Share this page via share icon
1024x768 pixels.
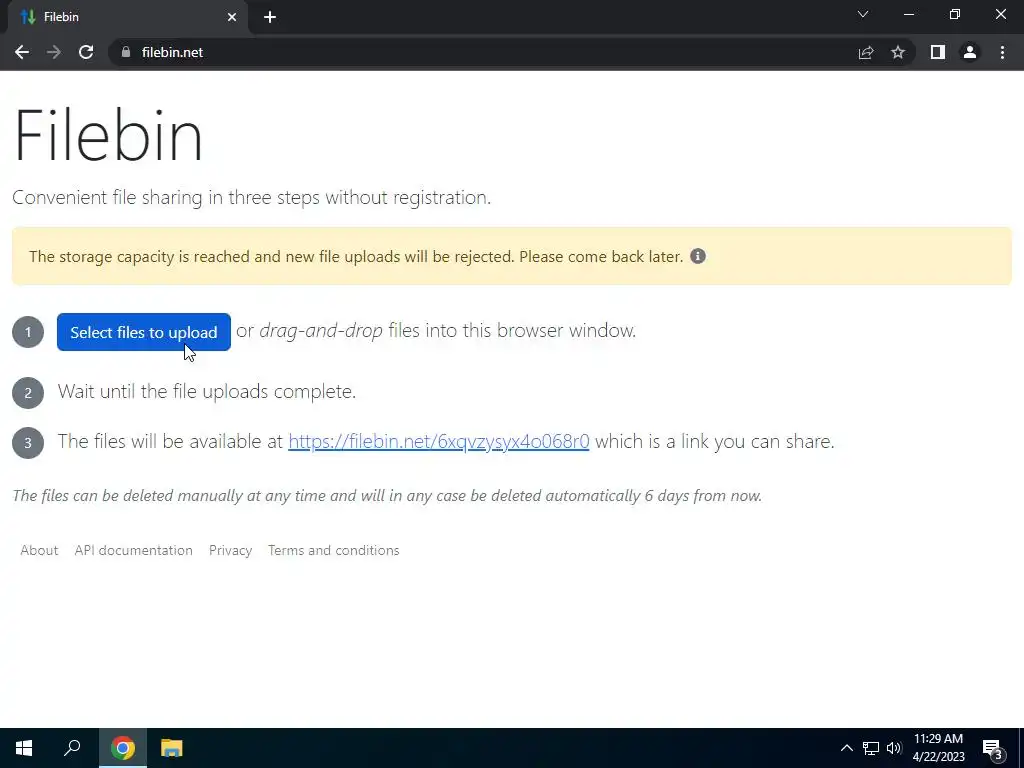(x=866, y=52)
